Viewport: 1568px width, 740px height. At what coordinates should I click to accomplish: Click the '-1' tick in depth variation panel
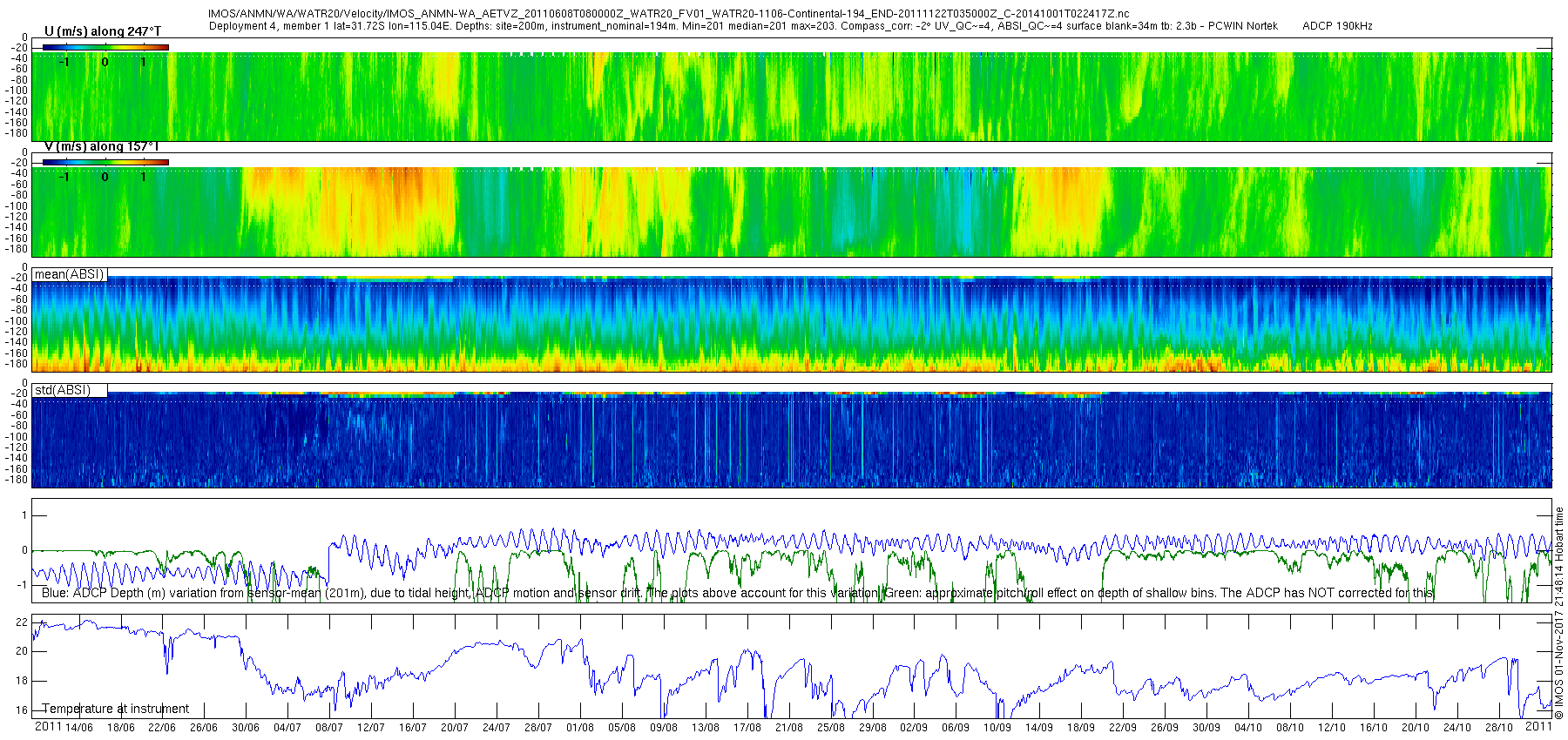(23, 585)
